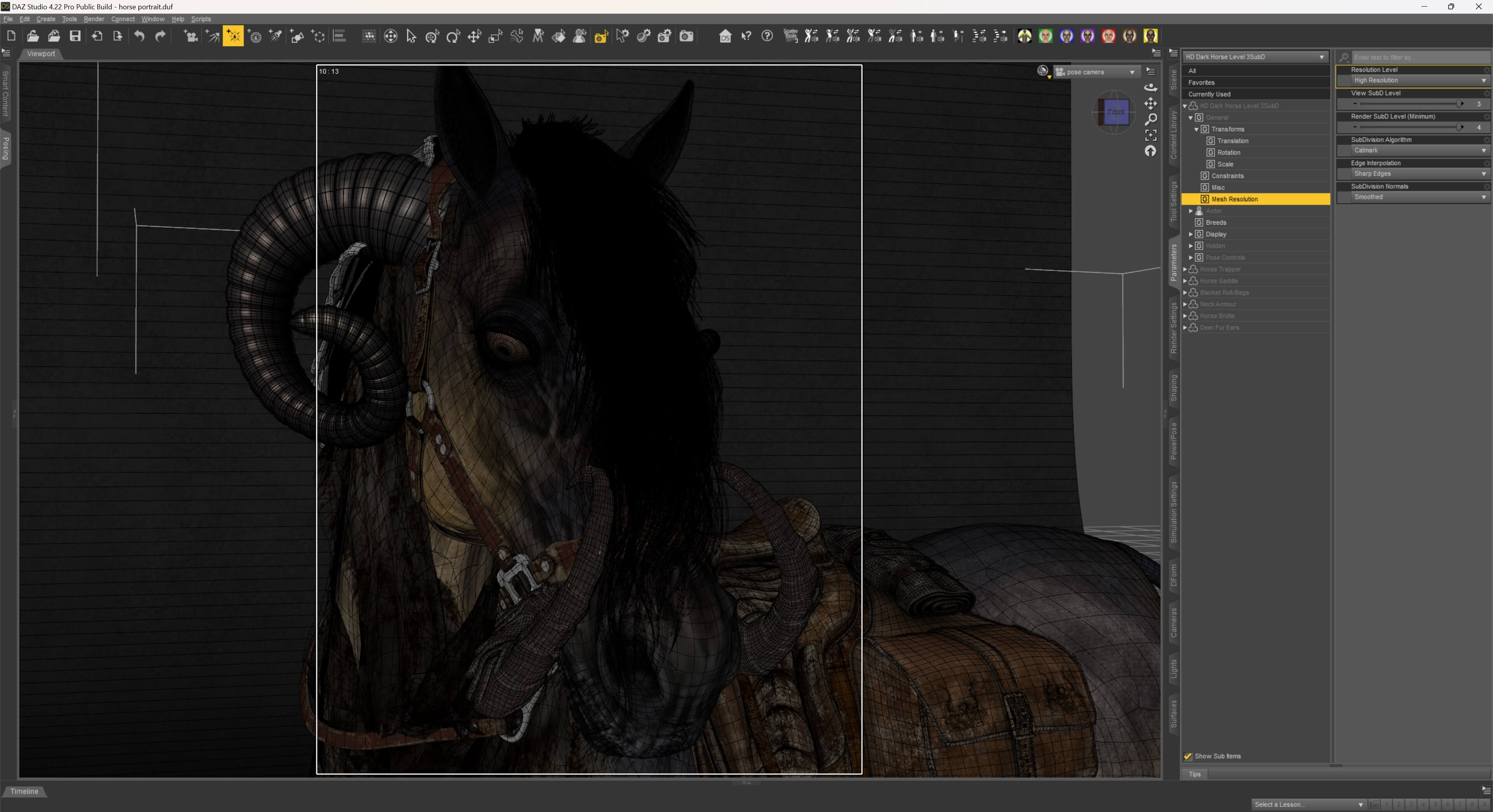Select the Favorites filter row

(1255, 82)
